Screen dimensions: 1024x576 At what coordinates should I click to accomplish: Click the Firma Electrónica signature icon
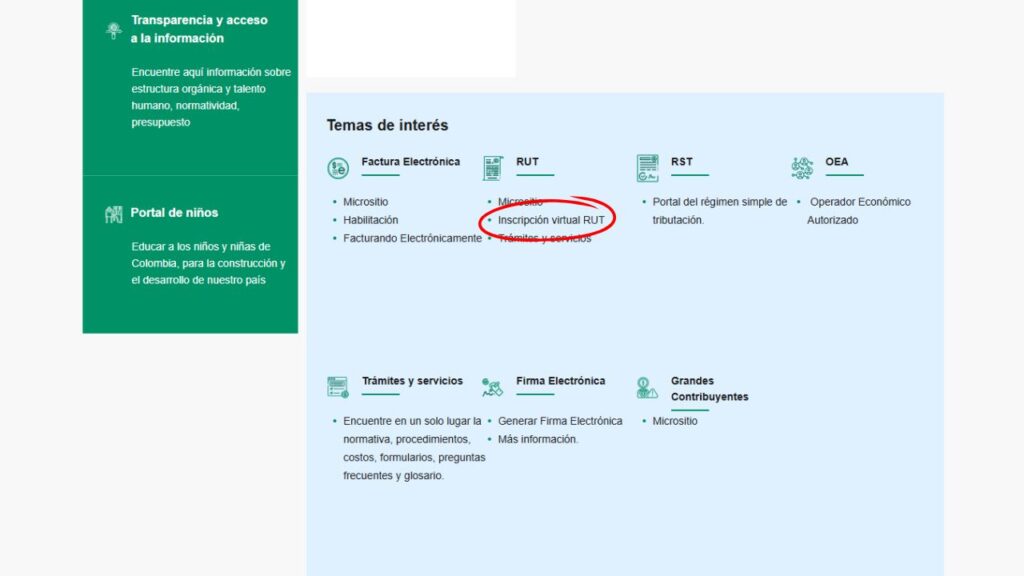pyautogui.click(x=492, y=387)
